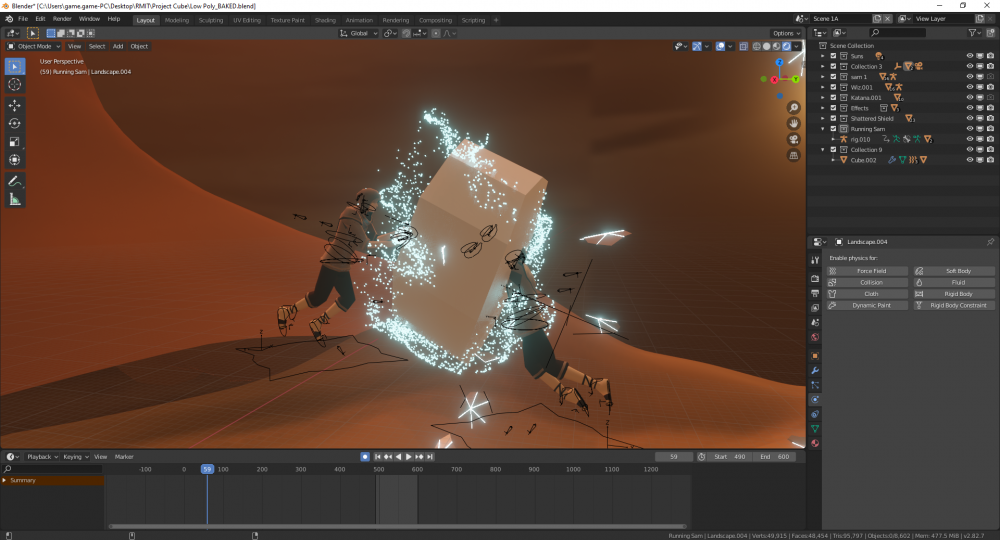Expand the Shattered Shield collection

[x=823, y=118]
